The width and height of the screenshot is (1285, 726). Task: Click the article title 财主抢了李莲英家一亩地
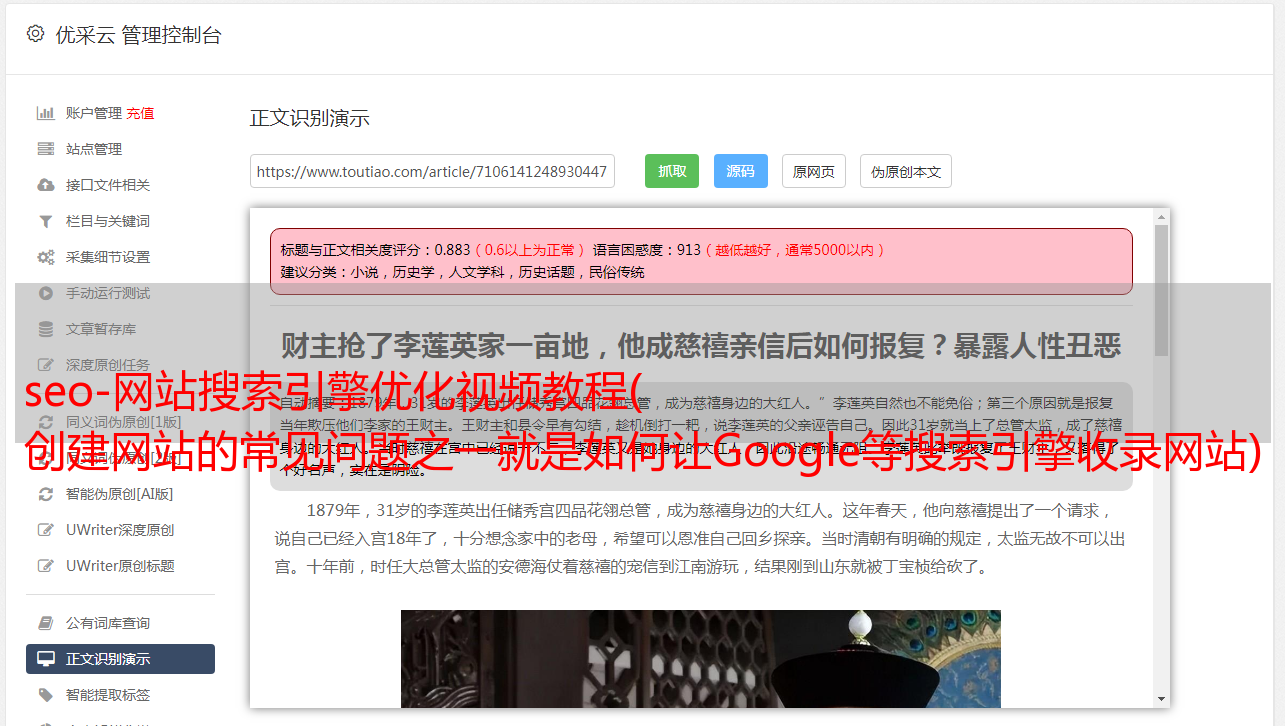tap(701, 346)
